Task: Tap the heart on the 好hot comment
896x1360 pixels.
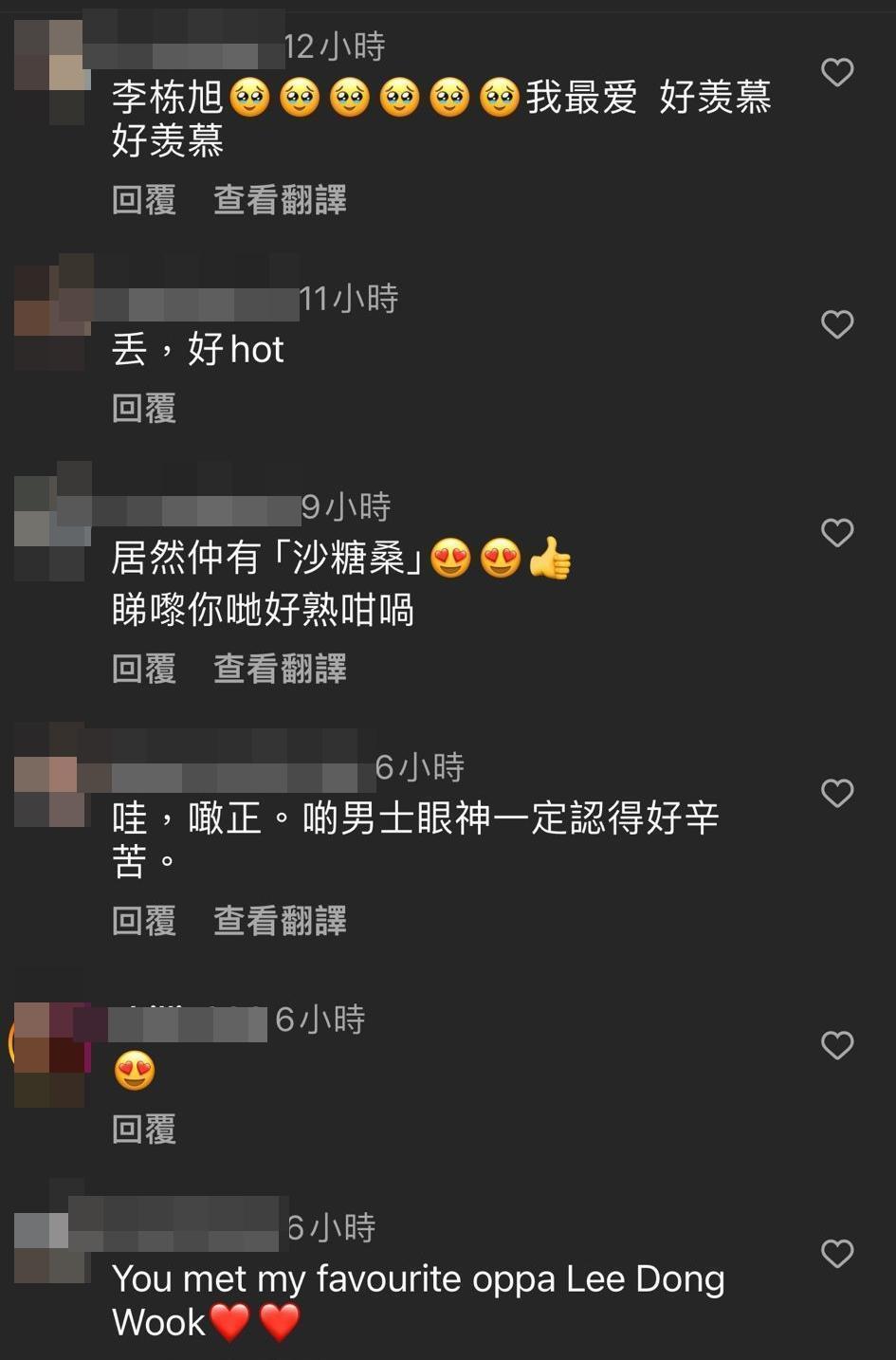Action: pyautogui.click(x=837, y=324)
